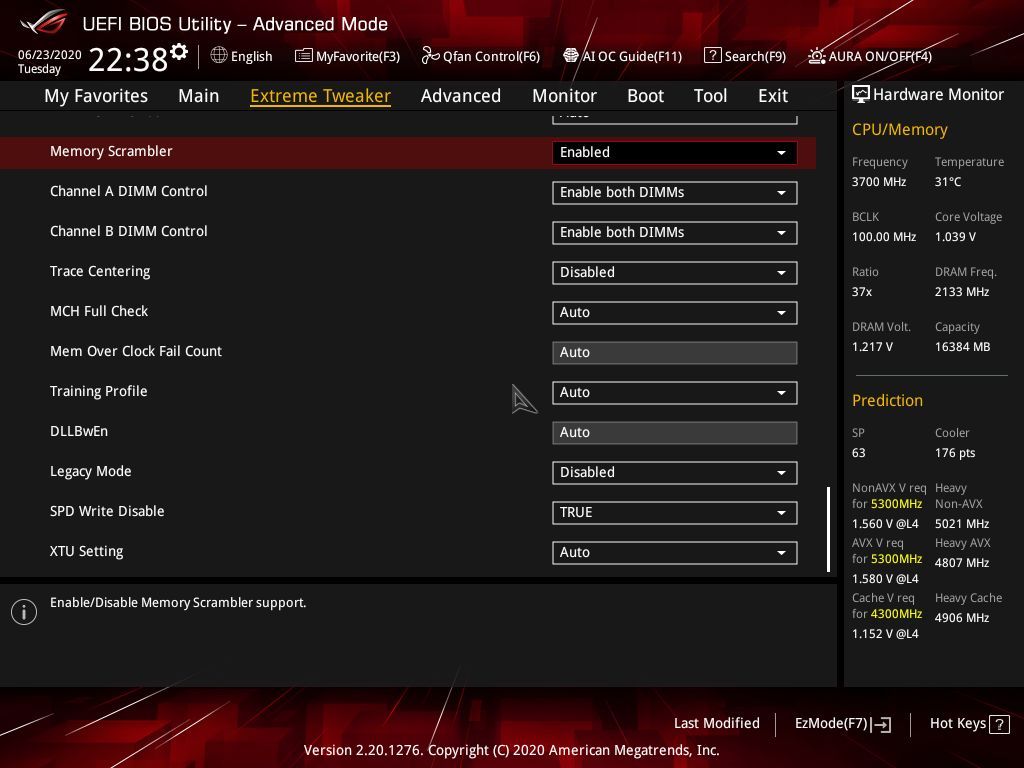Click the Last Modified button

(x=716, y=724)
